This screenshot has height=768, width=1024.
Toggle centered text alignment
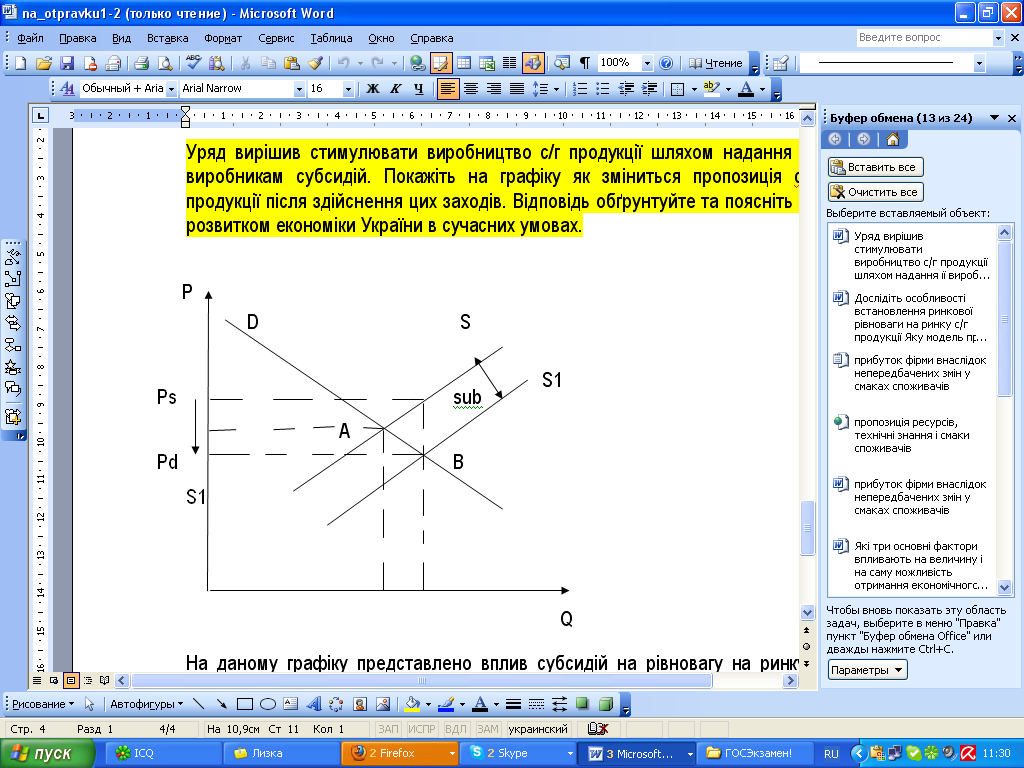[x=471, y=88]
